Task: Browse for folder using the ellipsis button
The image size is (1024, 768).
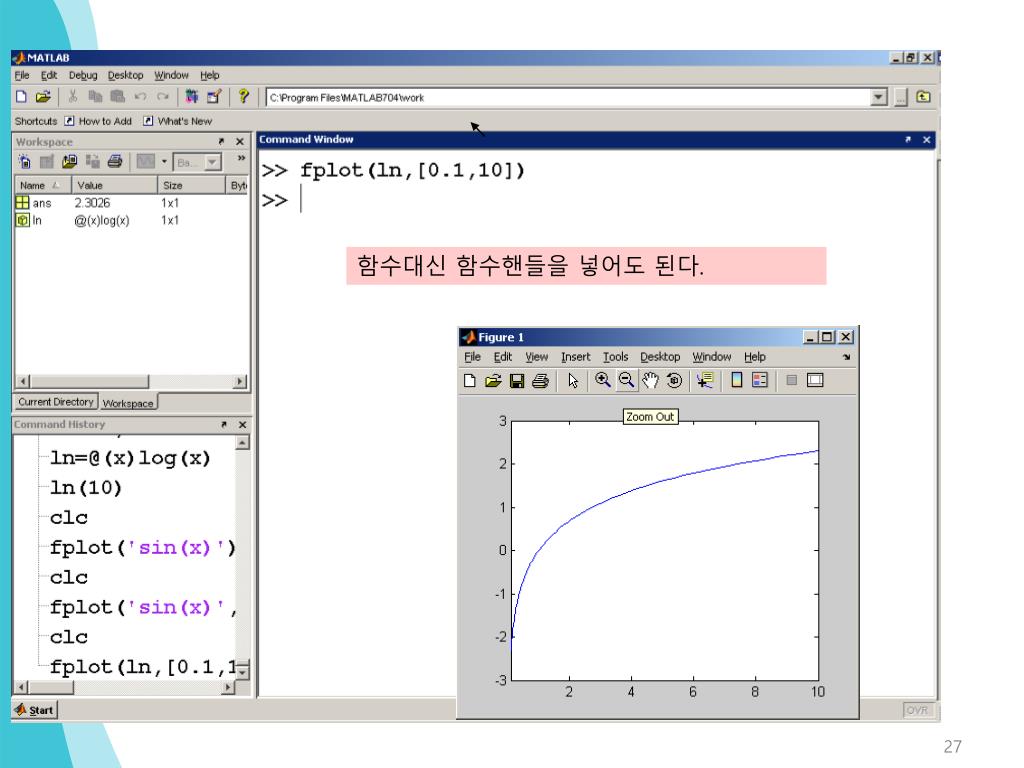Action: 901,97
